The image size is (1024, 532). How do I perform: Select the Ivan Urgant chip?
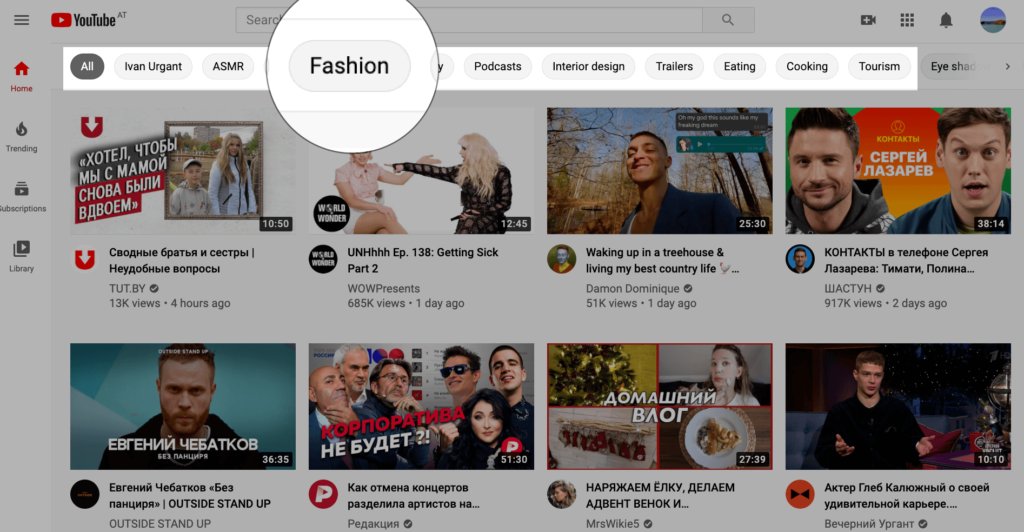(153, 67)
